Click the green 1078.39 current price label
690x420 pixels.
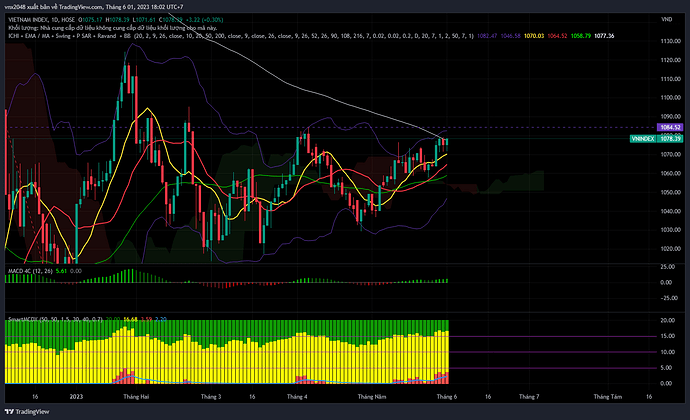pyautogui.click(x=669, y=139)
